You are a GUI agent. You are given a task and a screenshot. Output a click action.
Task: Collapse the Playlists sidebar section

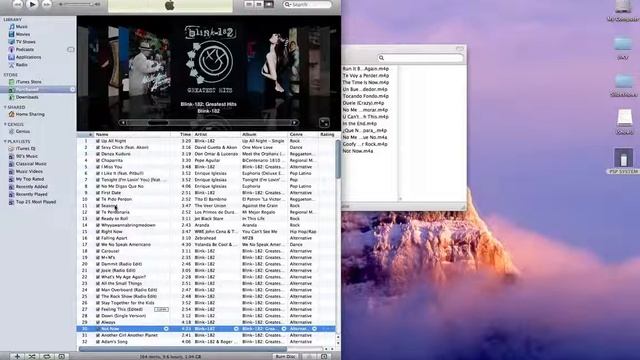5,141
